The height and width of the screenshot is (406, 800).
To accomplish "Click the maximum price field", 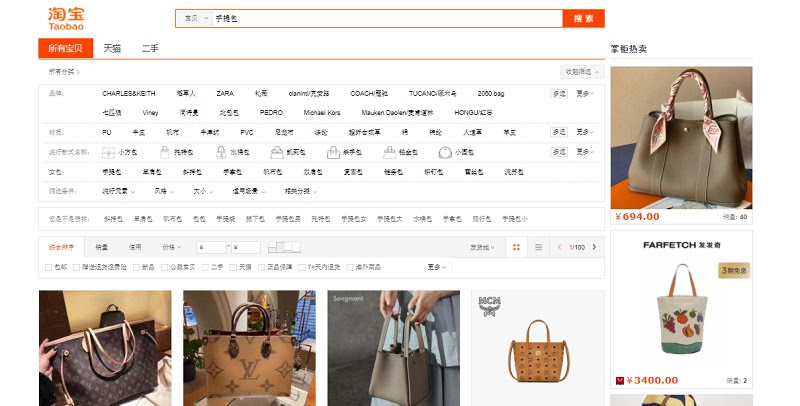I will pyautogui.click(x=246, y=247).
